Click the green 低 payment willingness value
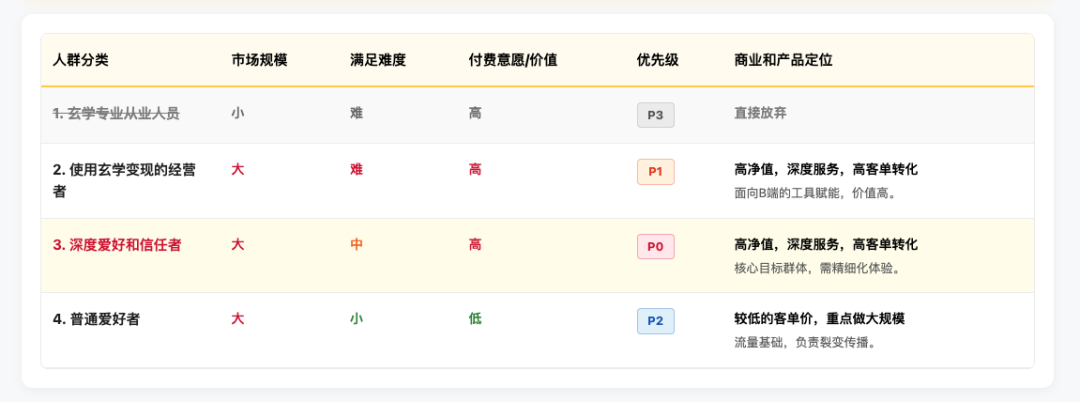 (x=475, y=319)
